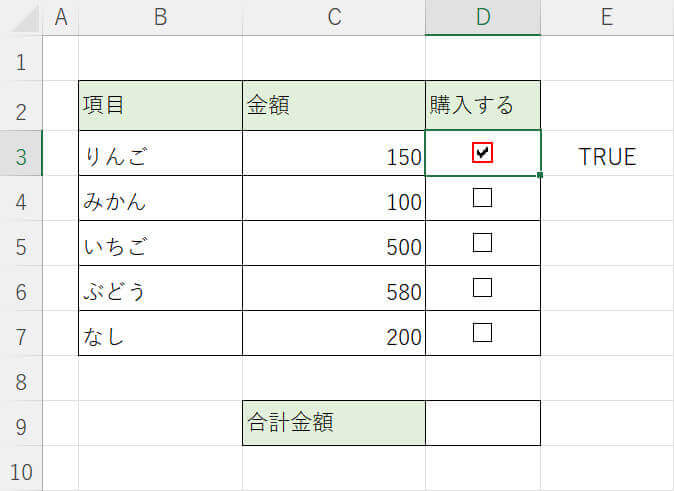Select the 金額 header cell

click(x=333, y=106)
